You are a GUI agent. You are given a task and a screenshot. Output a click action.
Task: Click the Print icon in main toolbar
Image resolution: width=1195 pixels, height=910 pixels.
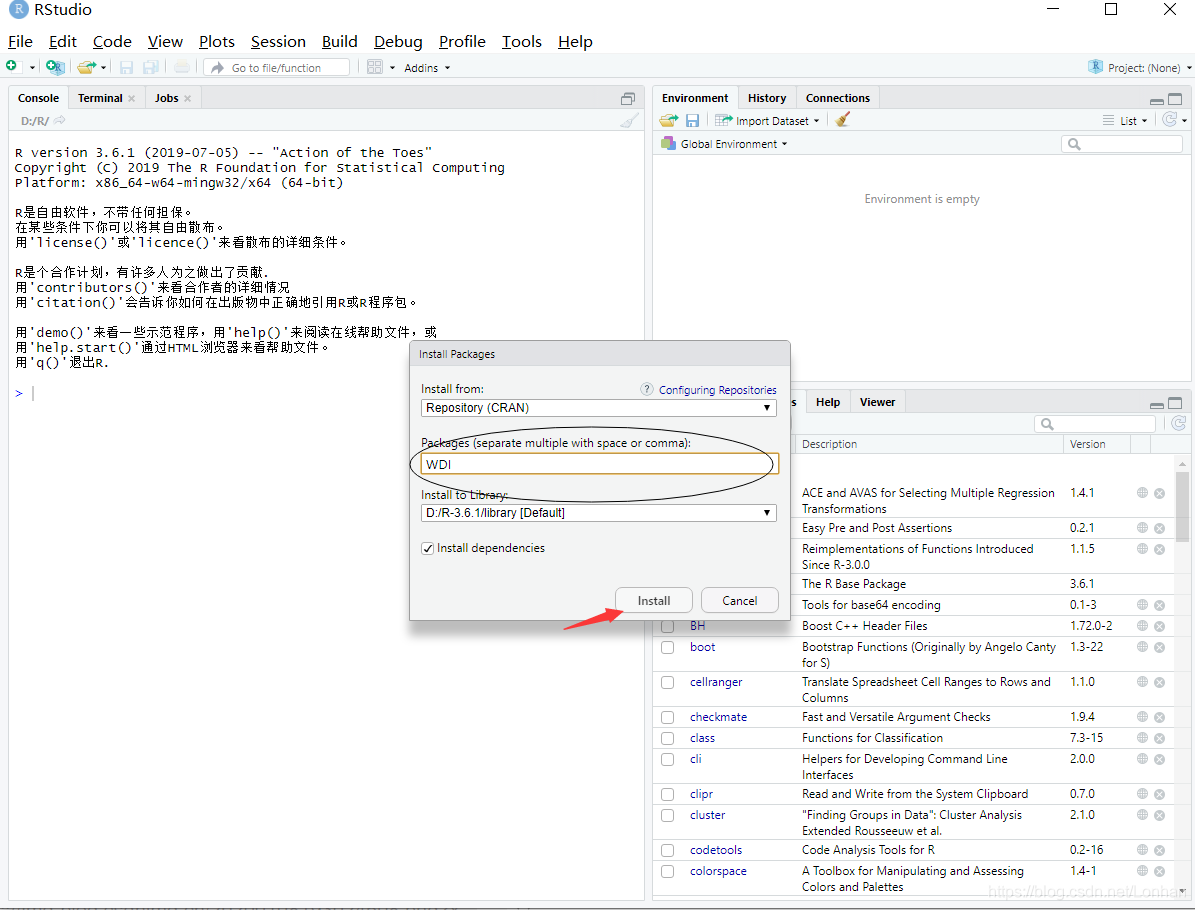click(x=181, y=67)
